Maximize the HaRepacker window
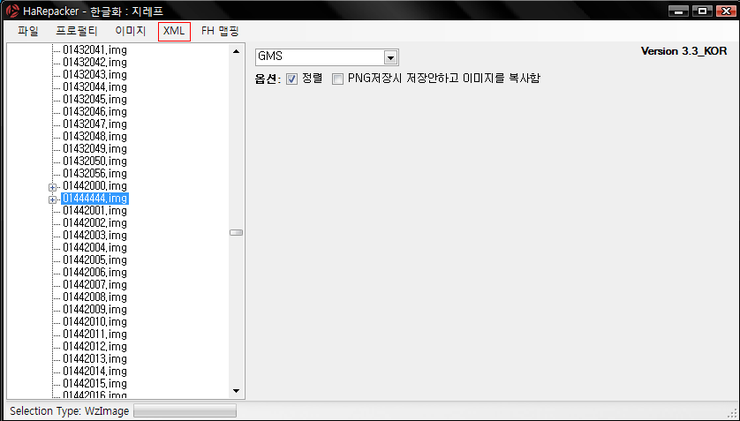The width and height of the screenshot is (740, 421). tap(702, 10)
